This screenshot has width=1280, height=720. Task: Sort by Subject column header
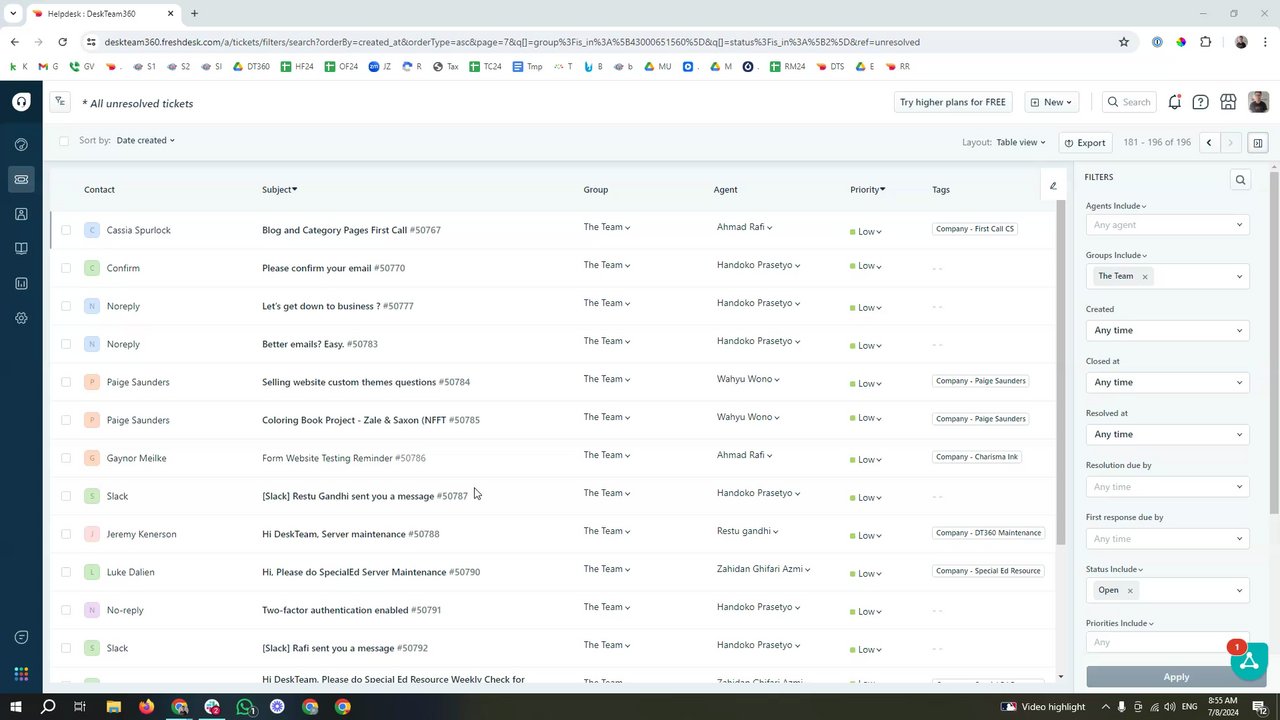[279, 189]
